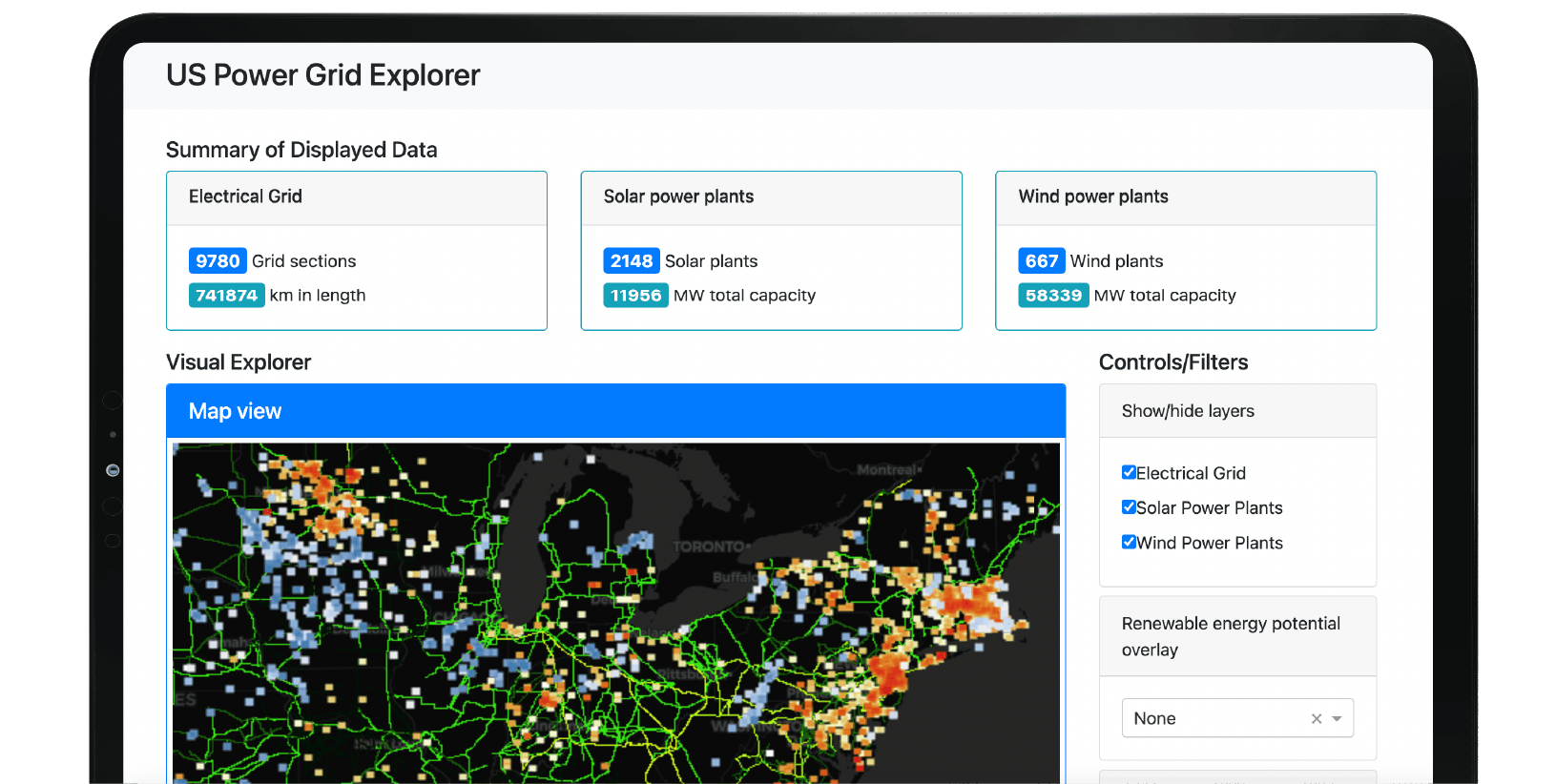Click the 9780 grid sections badge
This screenshot has height=784, width=1556.
coord(218,261)
